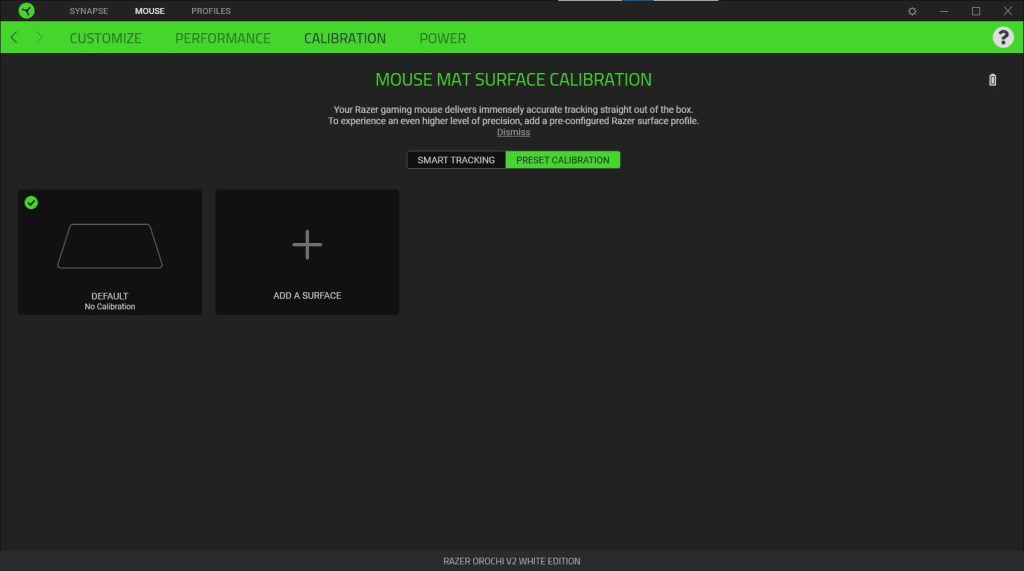Open the Synapse menu
This screenshot has width=1024, height=571.
pyautogui.click(x=89, y=11)
